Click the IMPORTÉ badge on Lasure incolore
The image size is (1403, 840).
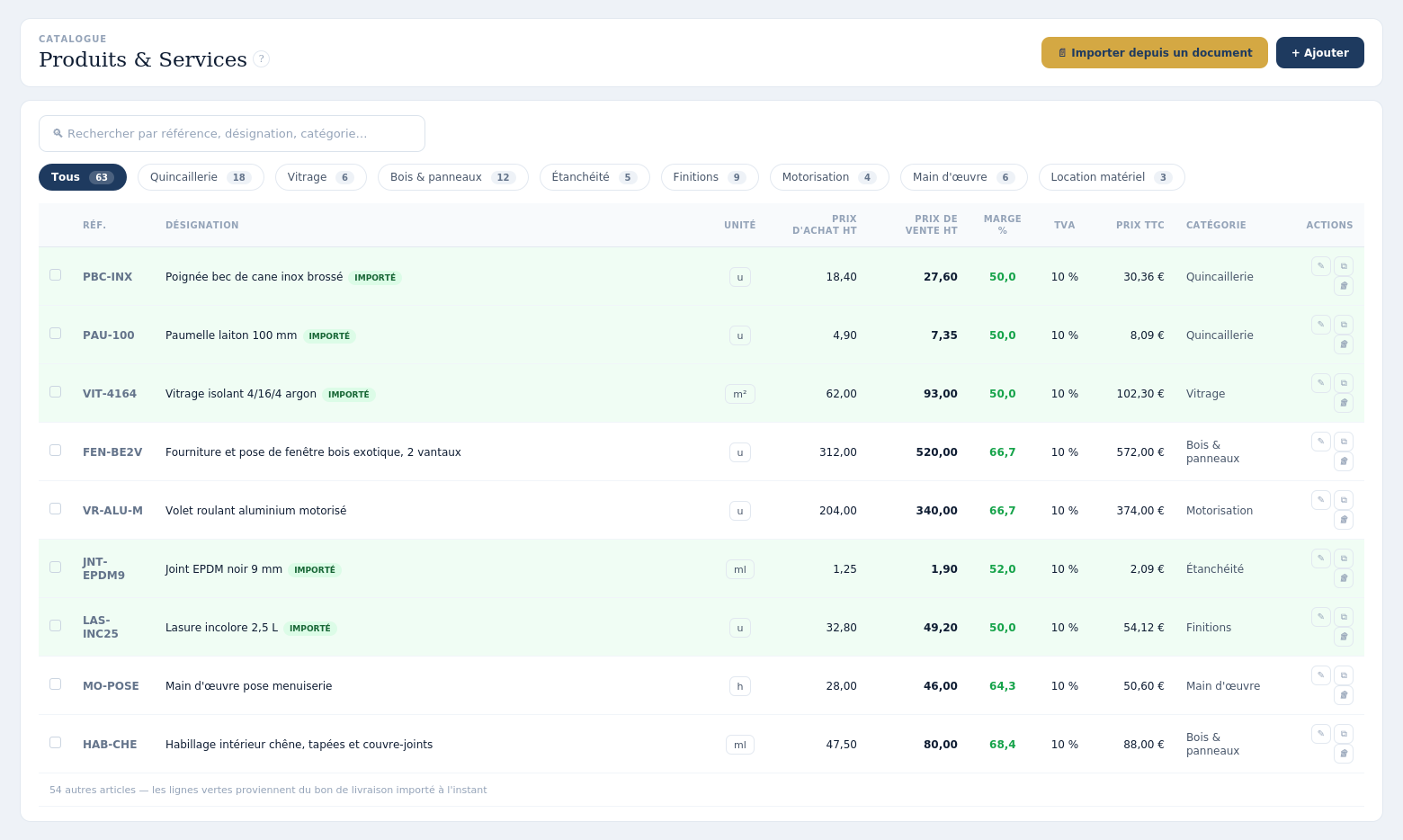pyautogui.click(x=310, y=629)
